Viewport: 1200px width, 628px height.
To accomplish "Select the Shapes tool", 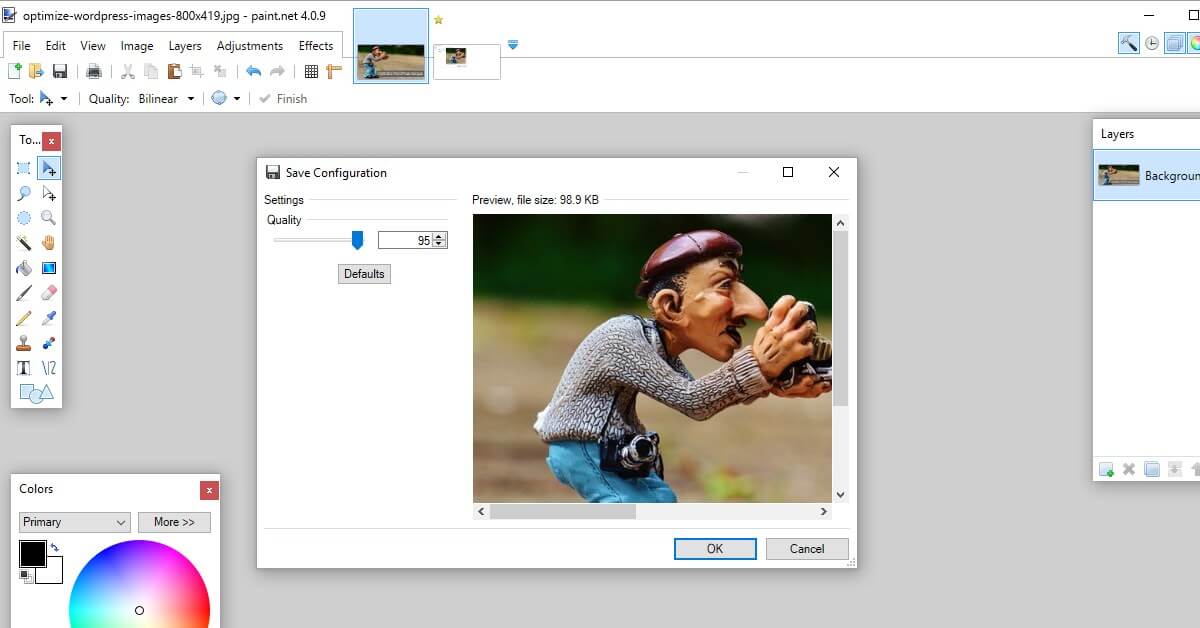I will point(36,394).
